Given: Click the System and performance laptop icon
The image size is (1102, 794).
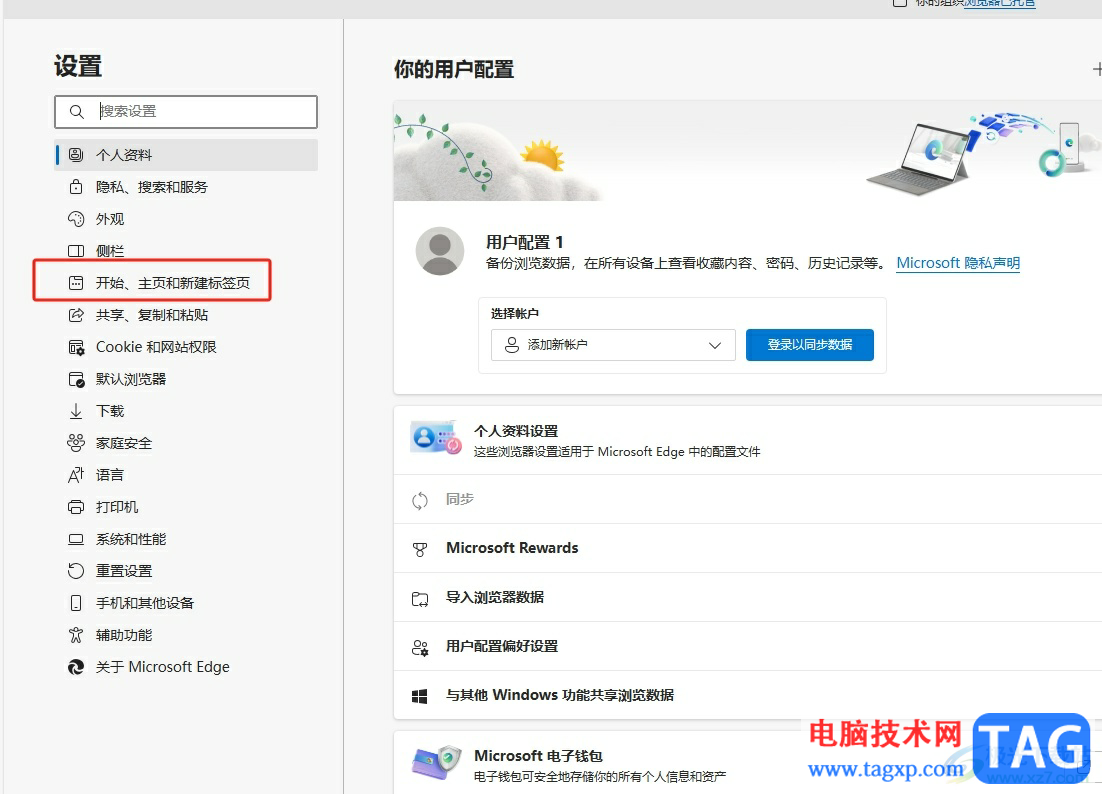Looking at the screenshot, I should point(76,539).
